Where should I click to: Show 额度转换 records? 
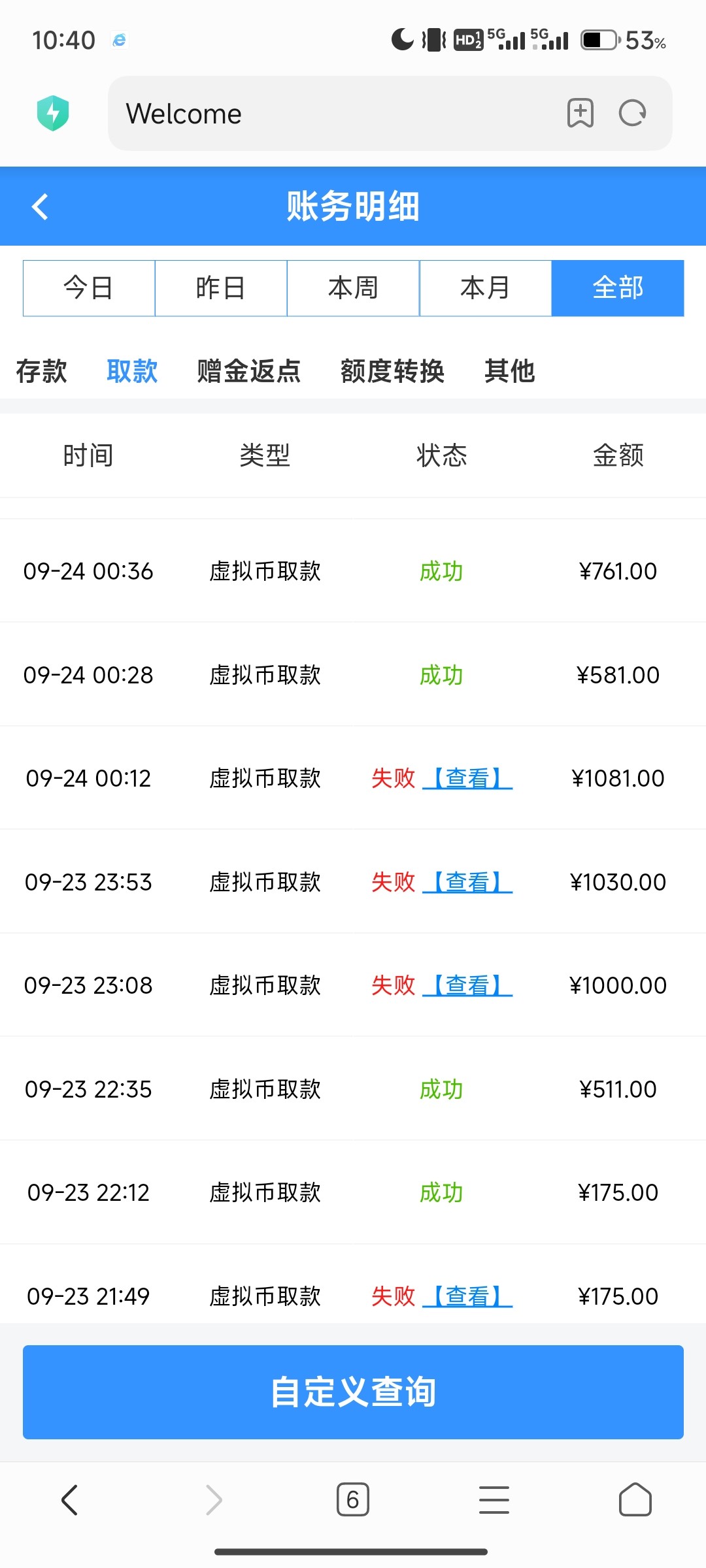(392, 371)
